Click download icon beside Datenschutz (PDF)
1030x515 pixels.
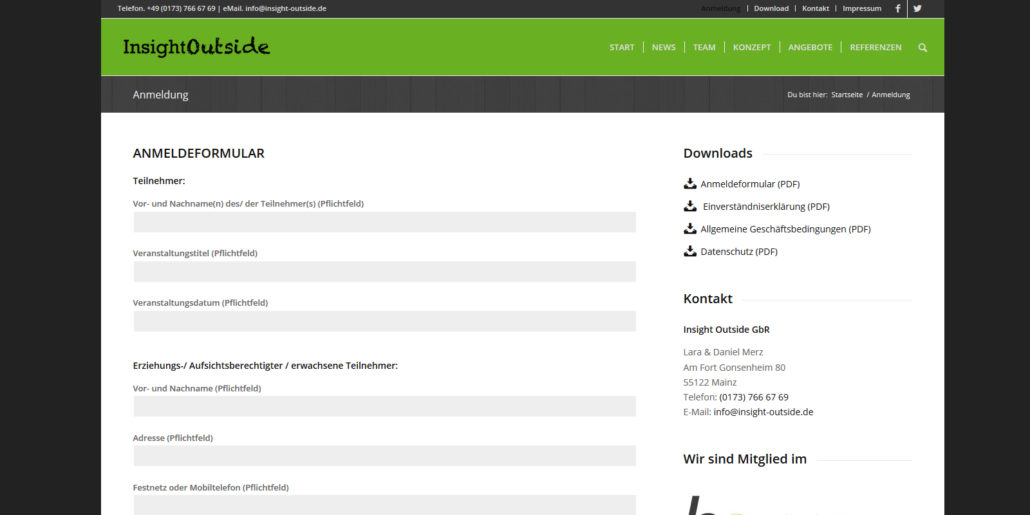[x=690, y=251]
